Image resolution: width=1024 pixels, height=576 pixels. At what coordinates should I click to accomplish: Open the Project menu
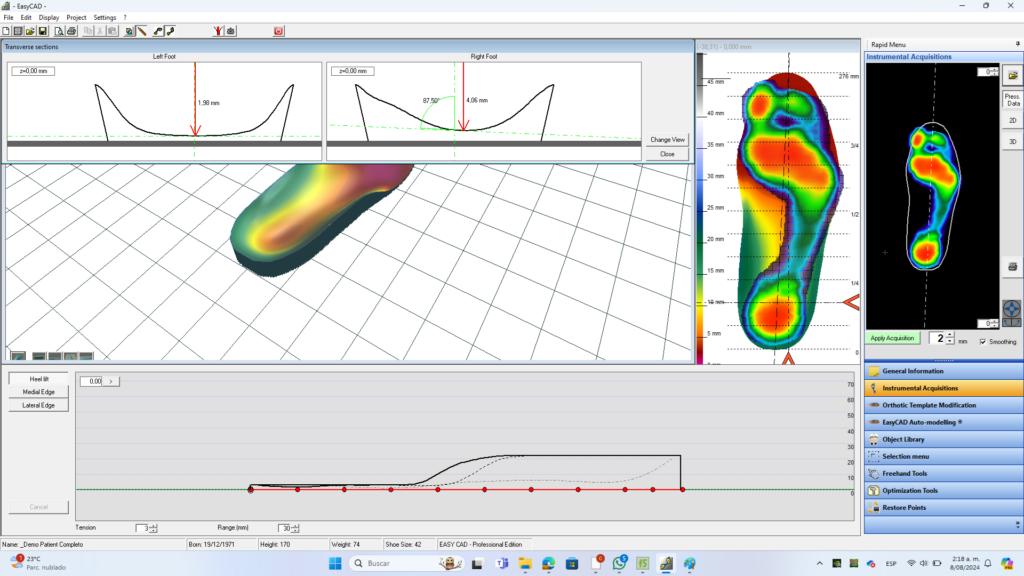76,18
